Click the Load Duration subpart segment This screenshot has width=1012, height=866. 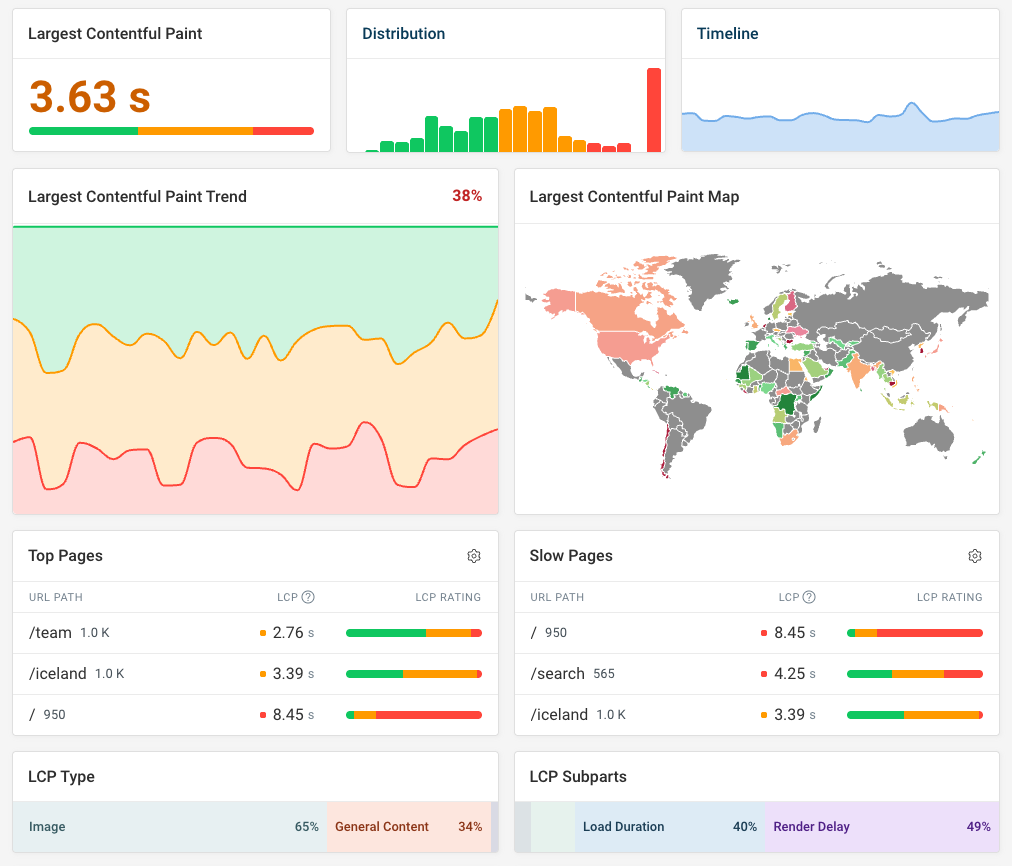[670, 827]
